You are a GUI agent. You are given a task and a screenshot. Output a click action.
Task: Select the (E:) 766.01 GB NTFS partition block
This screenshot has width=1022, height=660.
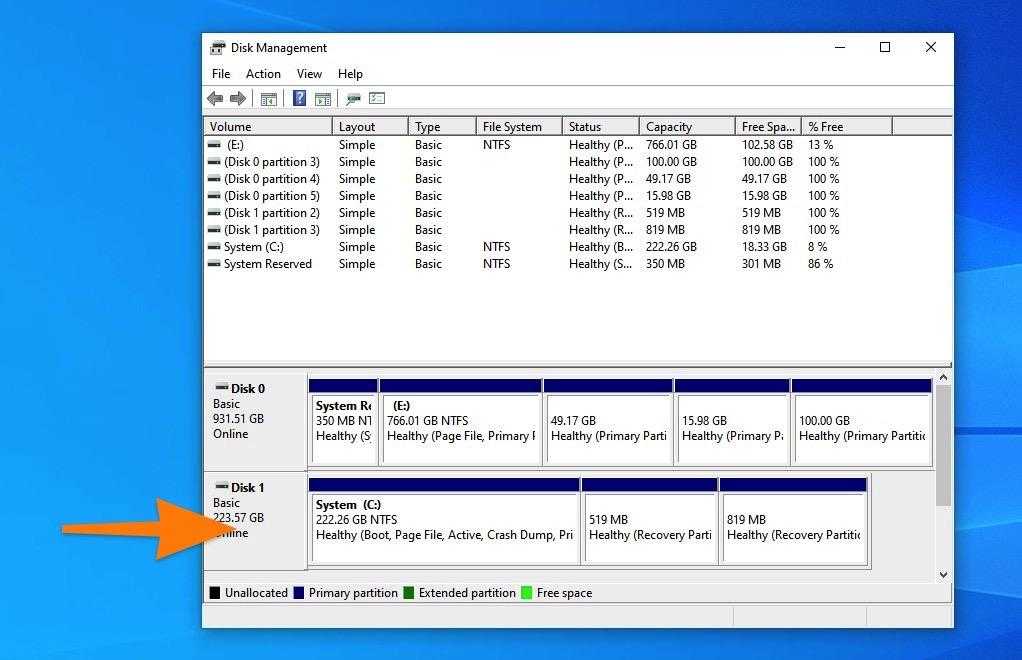coord(460,428)
